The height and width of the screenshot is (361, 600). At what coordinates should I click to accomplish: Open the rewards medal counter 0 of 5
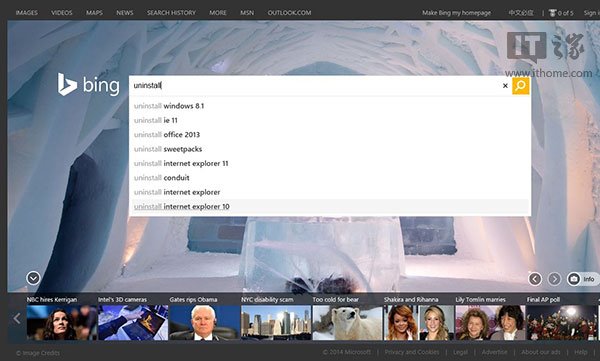[x=561, y=13]
